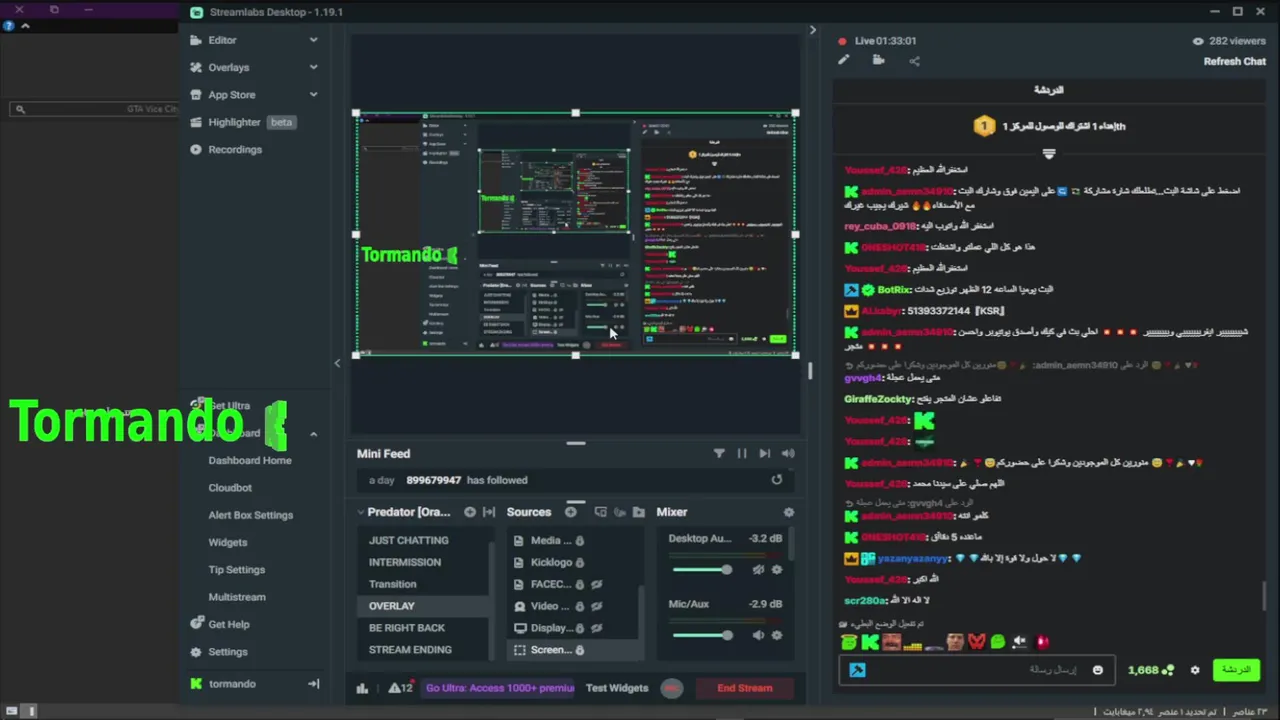Unmute the Desktop Audio channel
Viewport: 1280px width, 720px height.
click(x=758, y=569)
